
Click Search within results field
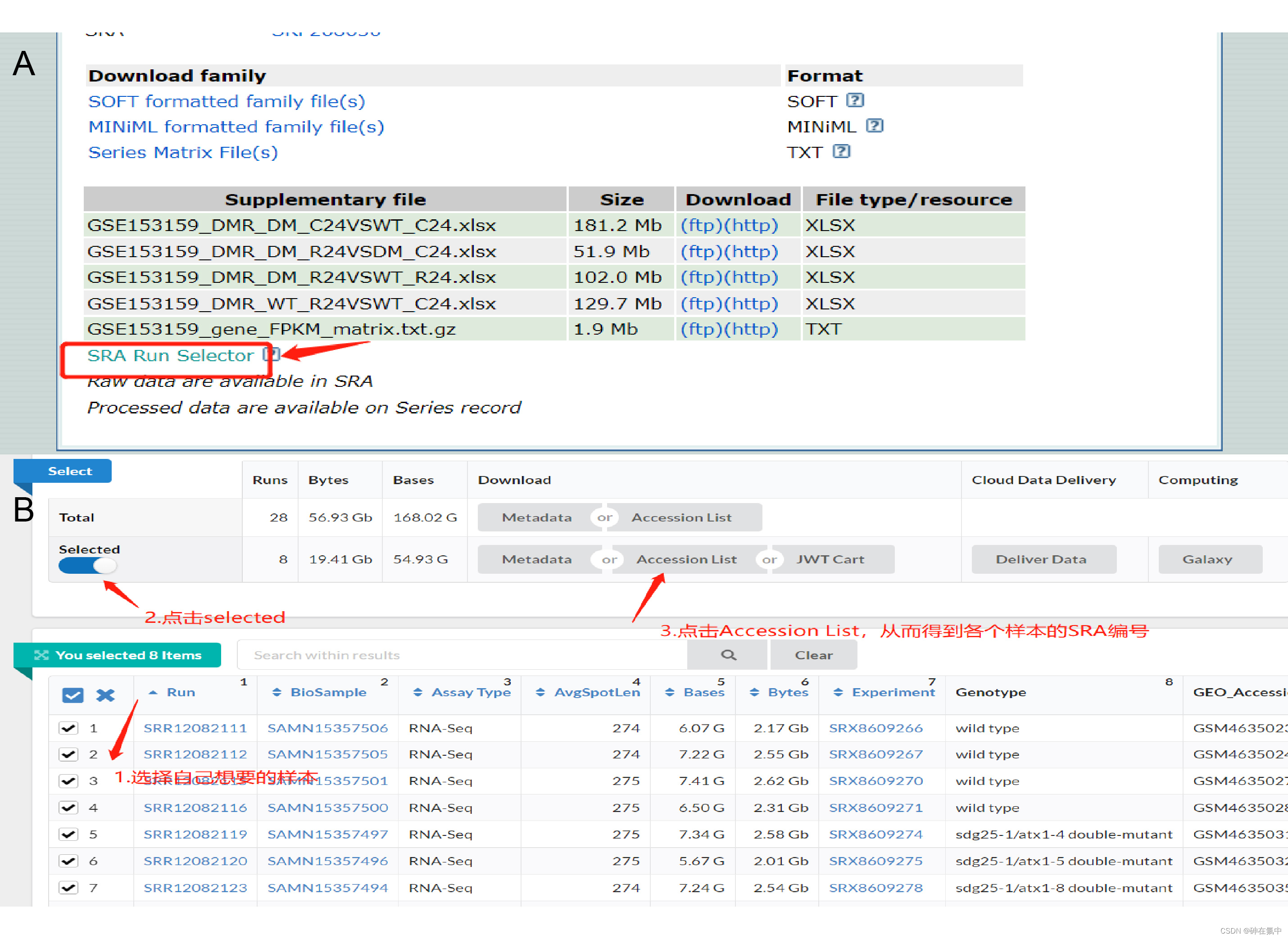click(462, 655)
